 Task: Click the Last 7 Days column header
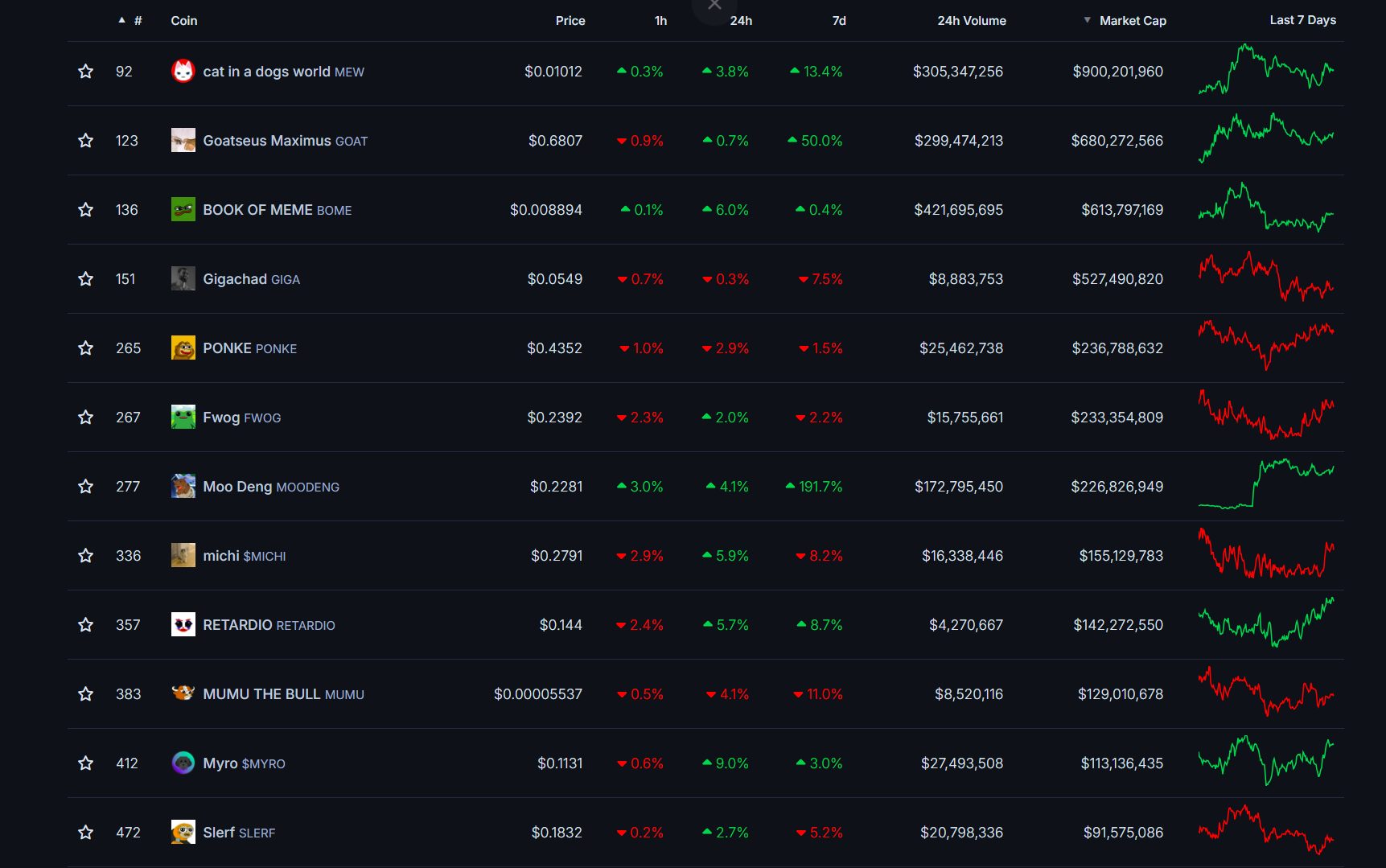click(x=1302, y=20)
